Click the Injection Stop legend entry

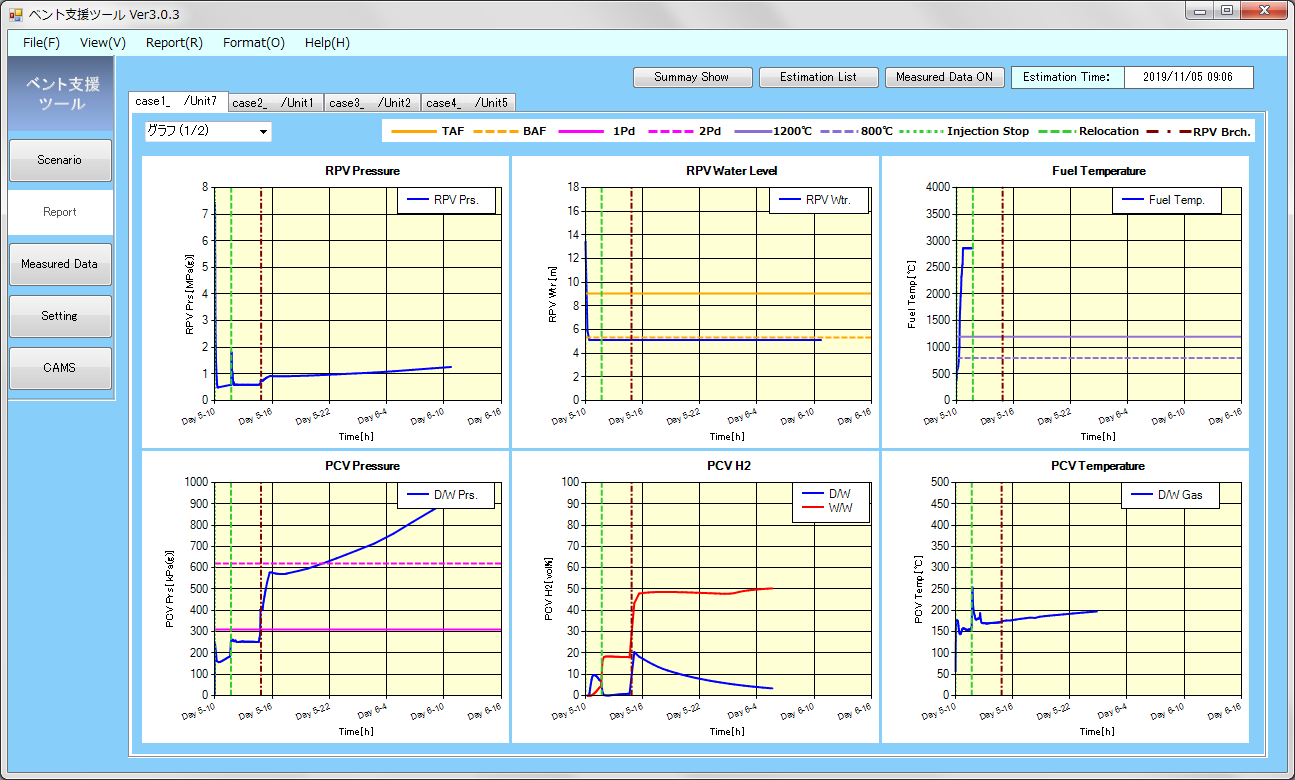[964, 131]
